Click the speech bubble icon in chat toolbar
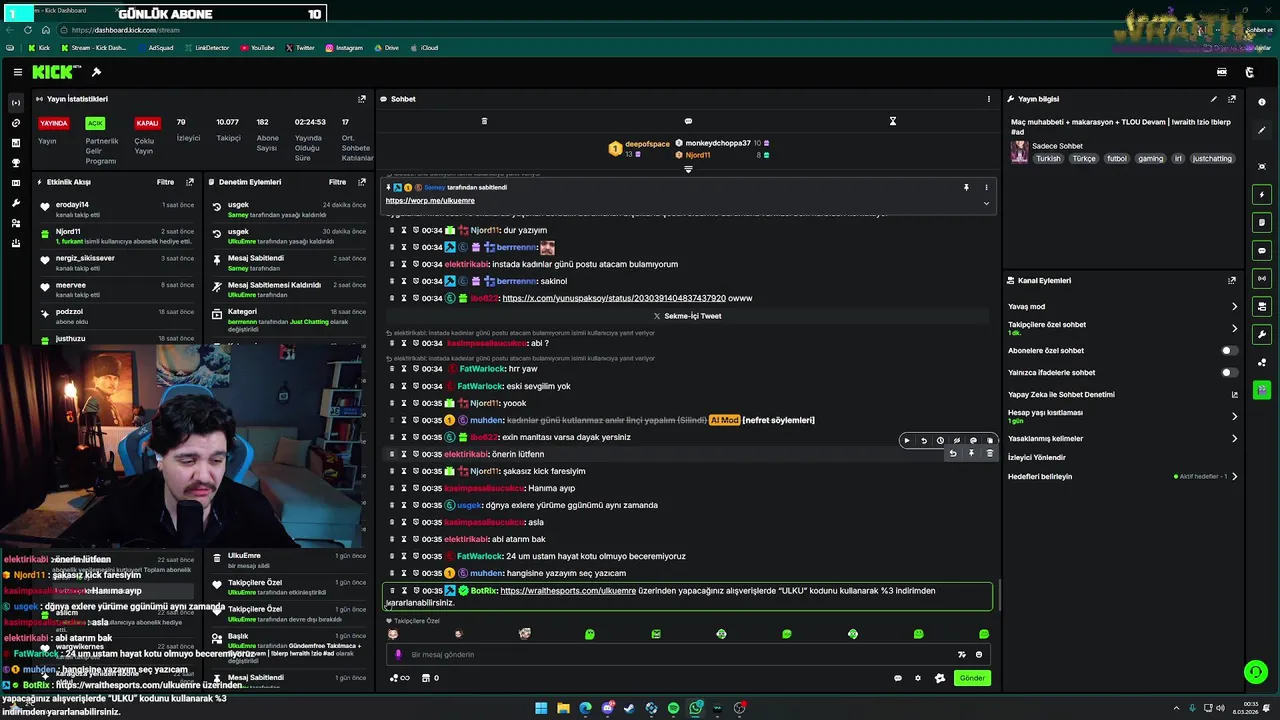1280x720 pixels. [x=688, y=121]
